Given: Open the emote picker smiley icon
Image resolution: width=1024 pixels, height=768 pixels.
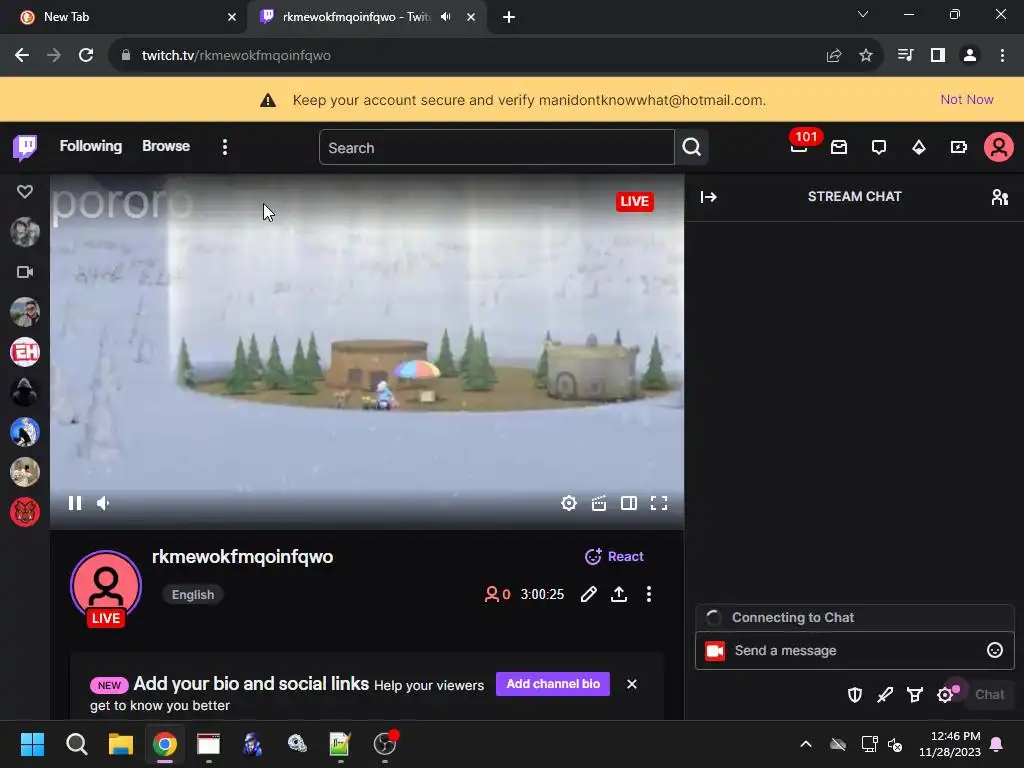Looking at the screenshot, I should [995, 650].
